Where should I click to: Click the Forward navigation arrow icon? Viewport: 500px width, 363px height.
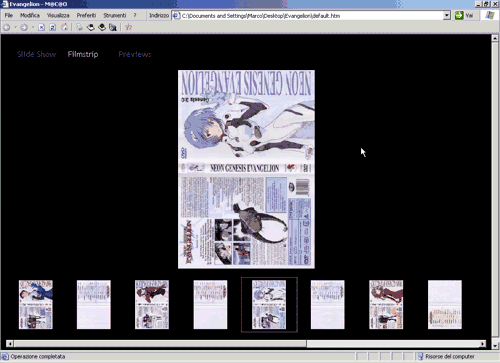[24, 27]
